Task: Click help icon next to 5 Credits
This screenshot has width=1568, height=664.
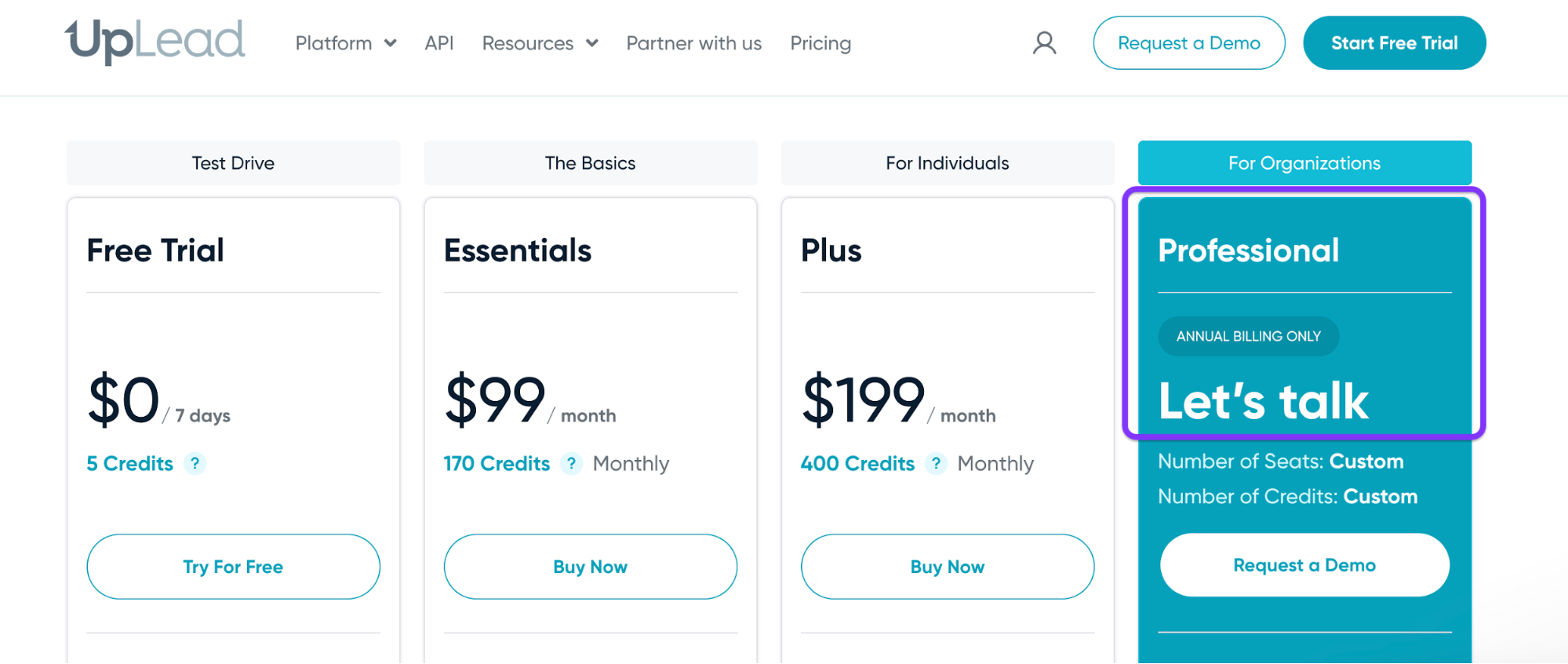Action: (195, 464)
